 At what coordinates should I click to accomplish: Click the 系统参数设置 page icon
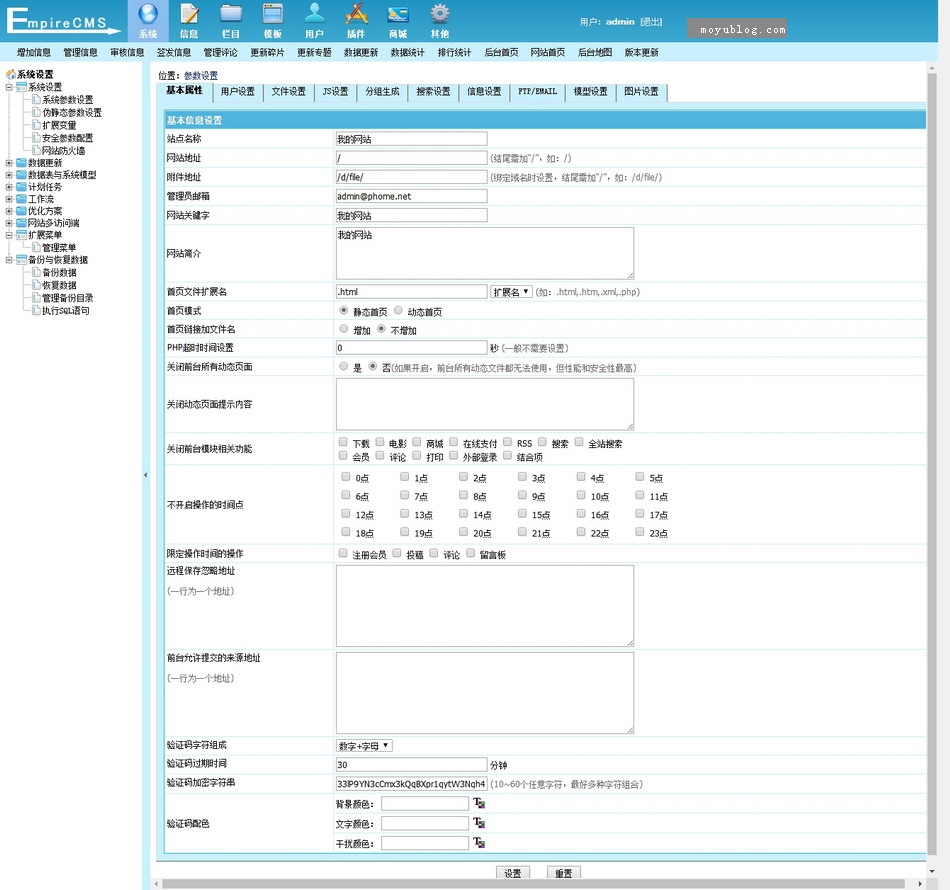36,99
